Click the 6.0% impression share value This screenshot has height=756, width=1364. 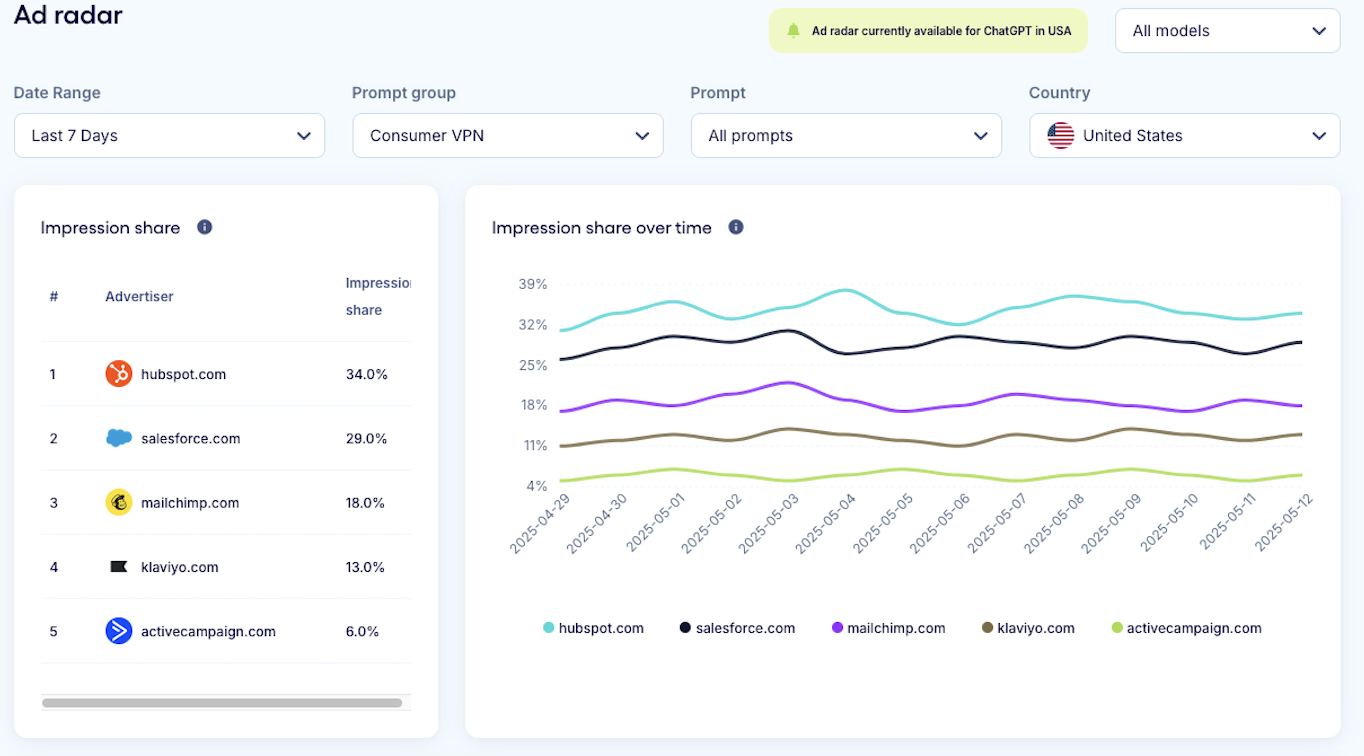click(362, 631)
